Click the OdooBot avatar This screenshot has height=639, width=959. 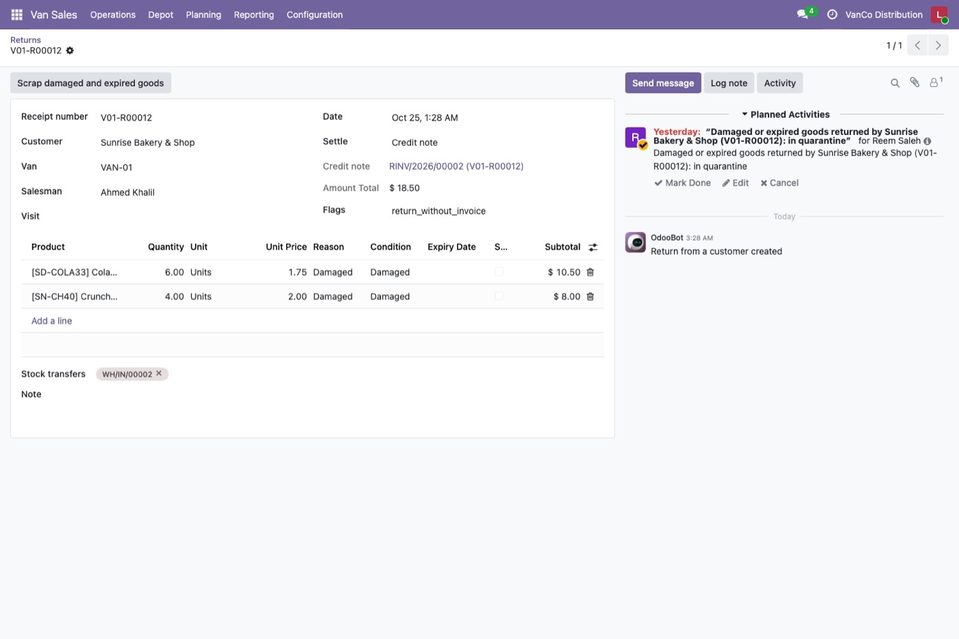[635, 242]
